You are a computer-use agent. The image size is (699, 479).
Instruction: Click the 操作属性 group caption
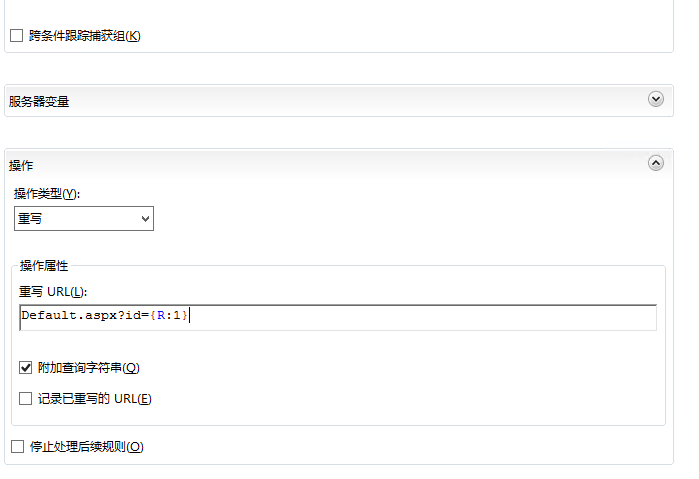[44, 266]
